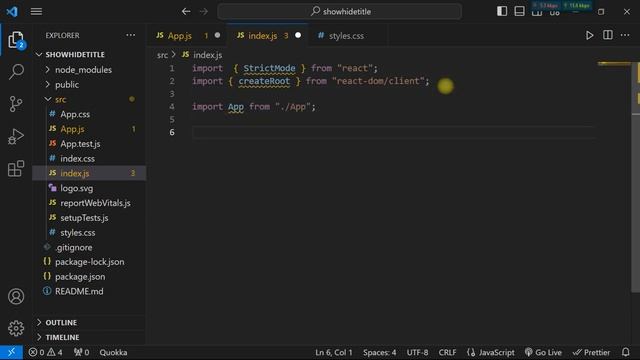Open the hamburger application menu
Image resolution: width=640 pixels, height=360 pixels.
pos(36,11)
